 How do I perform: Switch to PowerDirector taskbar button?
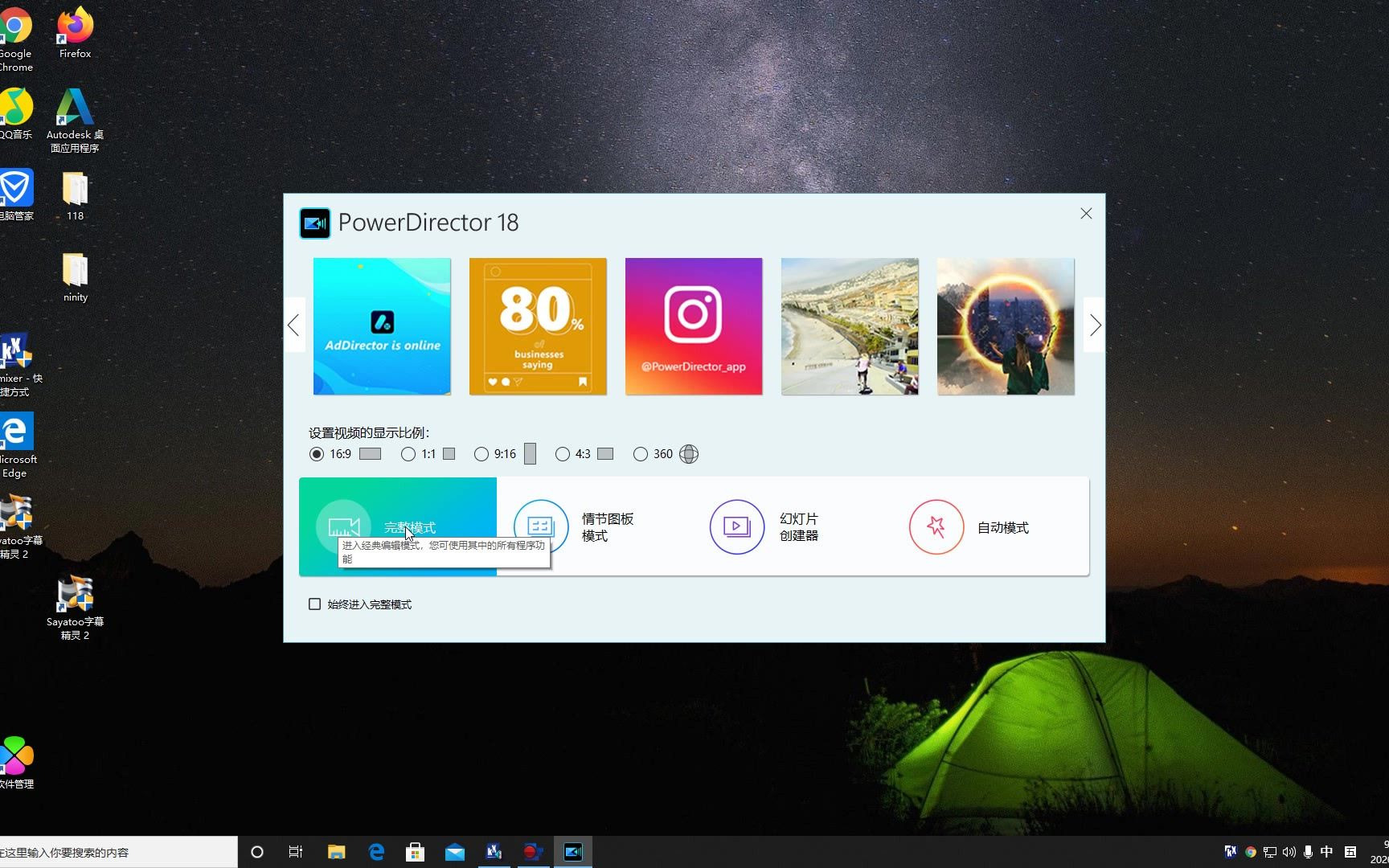[573, 852]
